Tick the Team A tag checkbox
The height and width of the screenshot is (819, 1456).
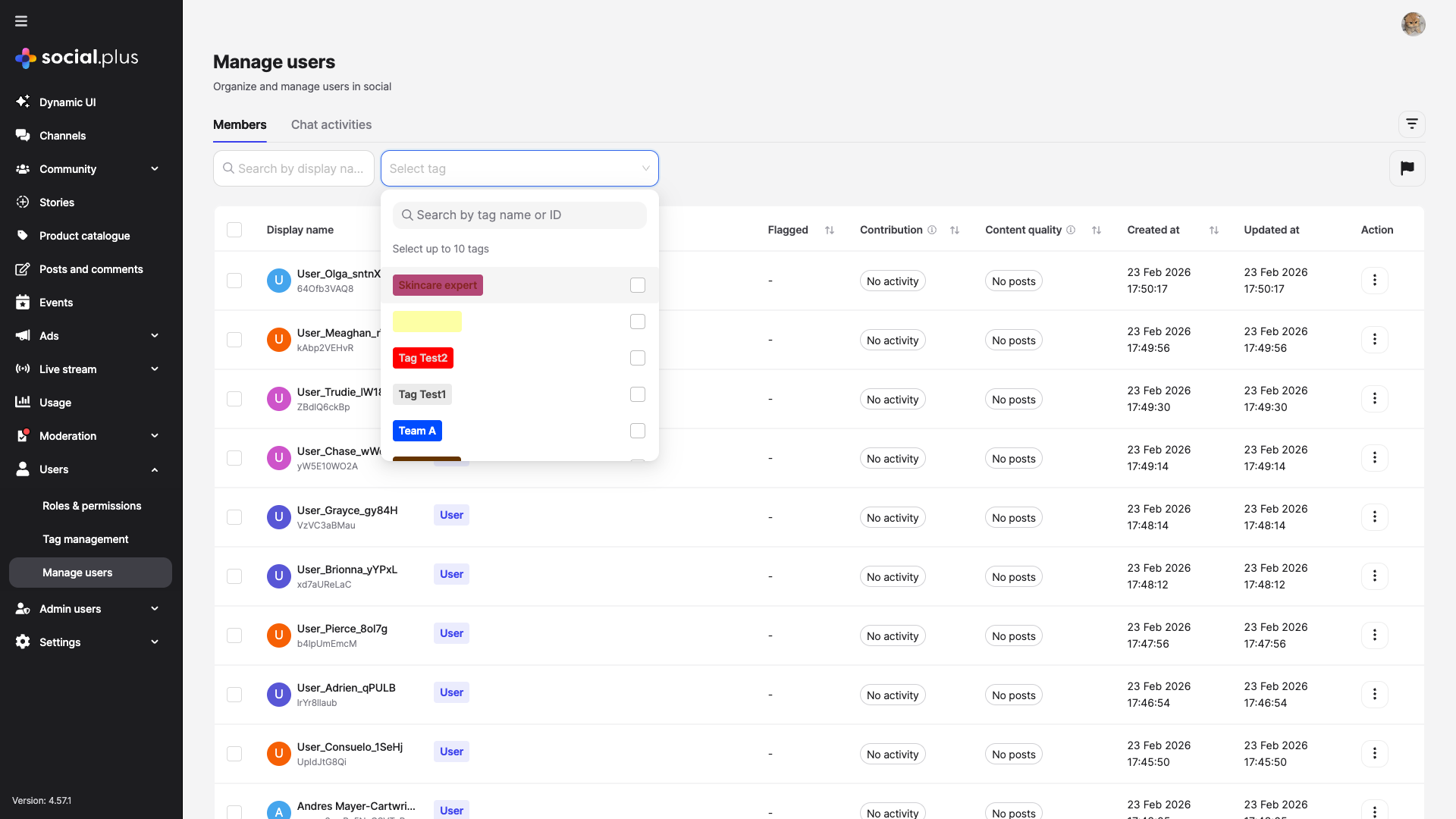(x=637, y=430)
